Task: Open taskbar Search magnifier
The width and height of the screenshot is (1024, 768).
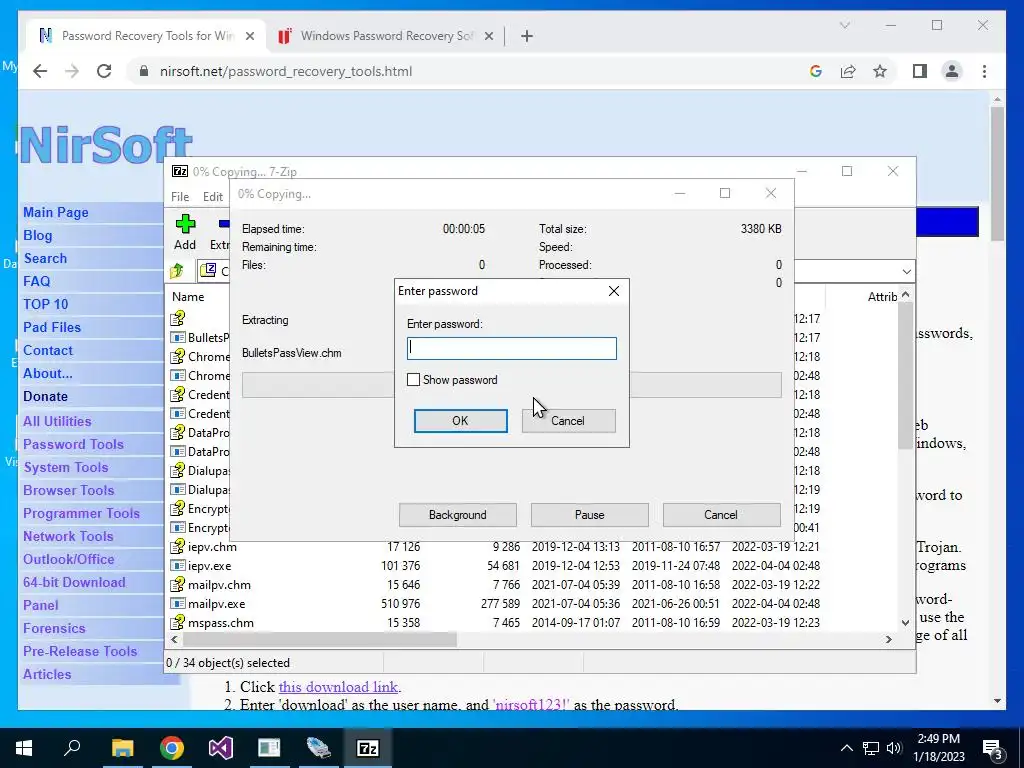Action: pyautogui.click(x=72, y=748)
